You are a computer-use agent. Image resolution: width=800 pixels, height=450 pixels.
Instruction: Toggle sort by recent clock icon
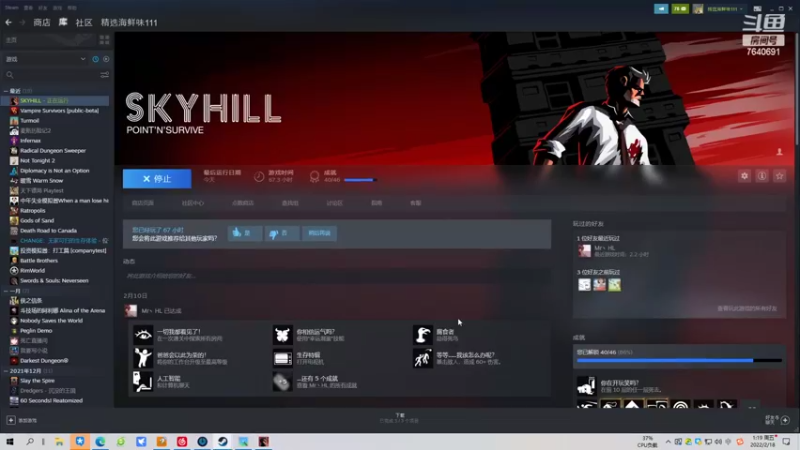95,59
